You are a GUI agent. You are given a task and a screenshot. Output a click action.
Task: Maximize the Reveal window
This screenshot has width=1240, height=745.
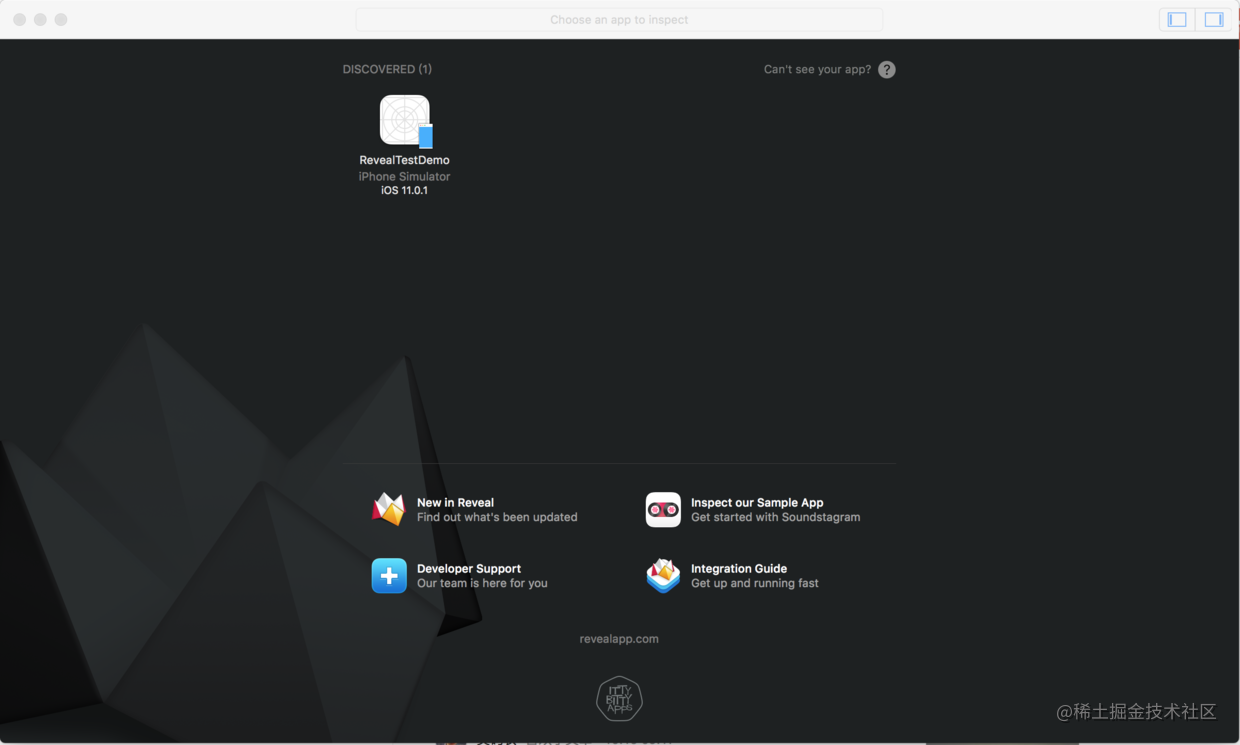coord(61,19)
